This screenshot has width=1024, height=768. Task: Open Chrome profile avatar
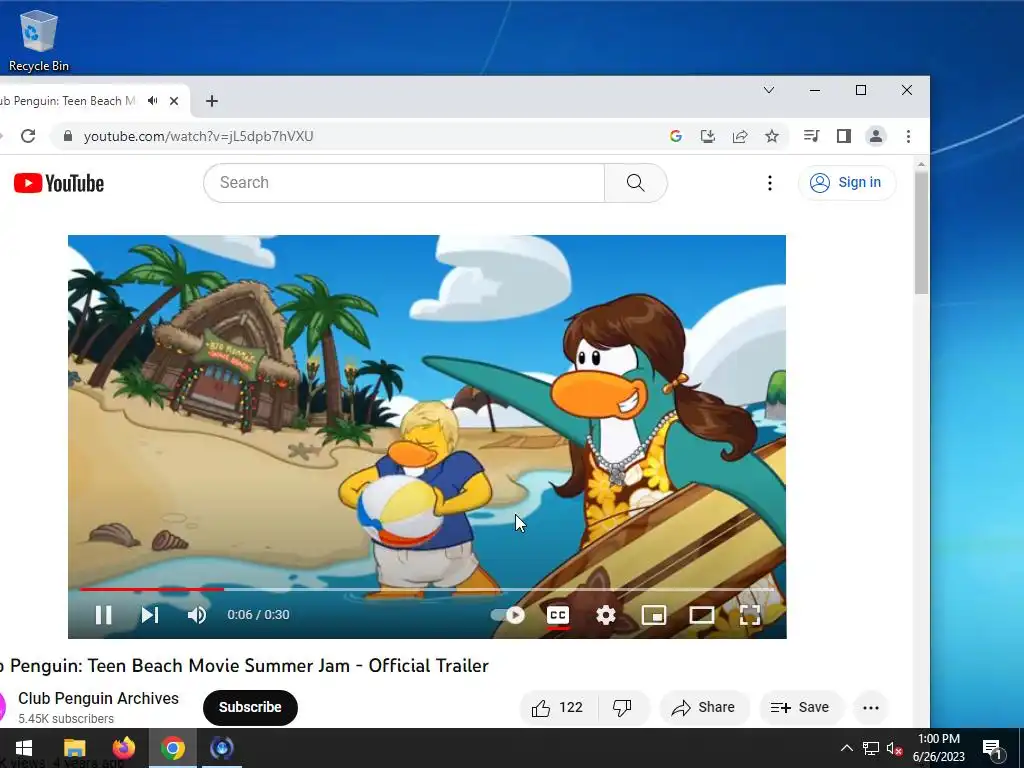pos(876,136)
